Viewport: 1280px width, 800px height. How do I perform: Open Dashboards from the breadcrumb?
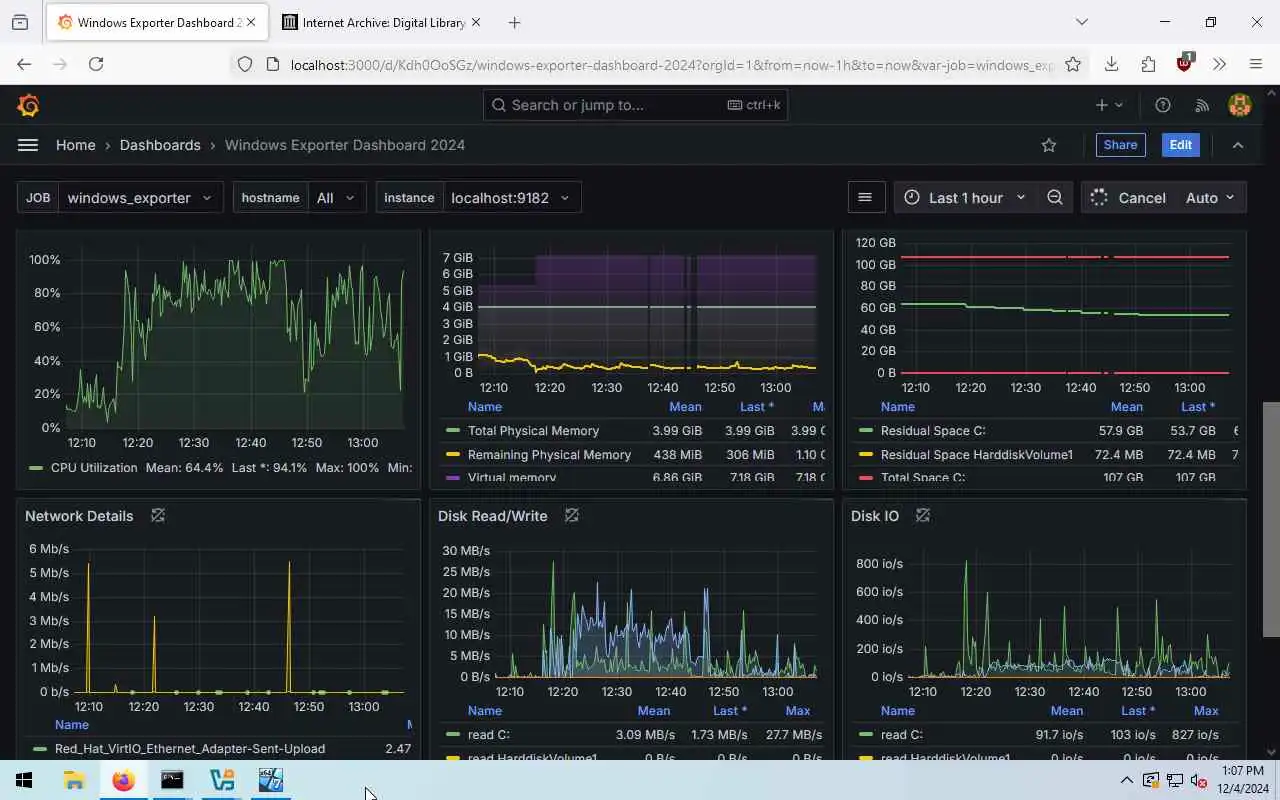click(160, 145)
